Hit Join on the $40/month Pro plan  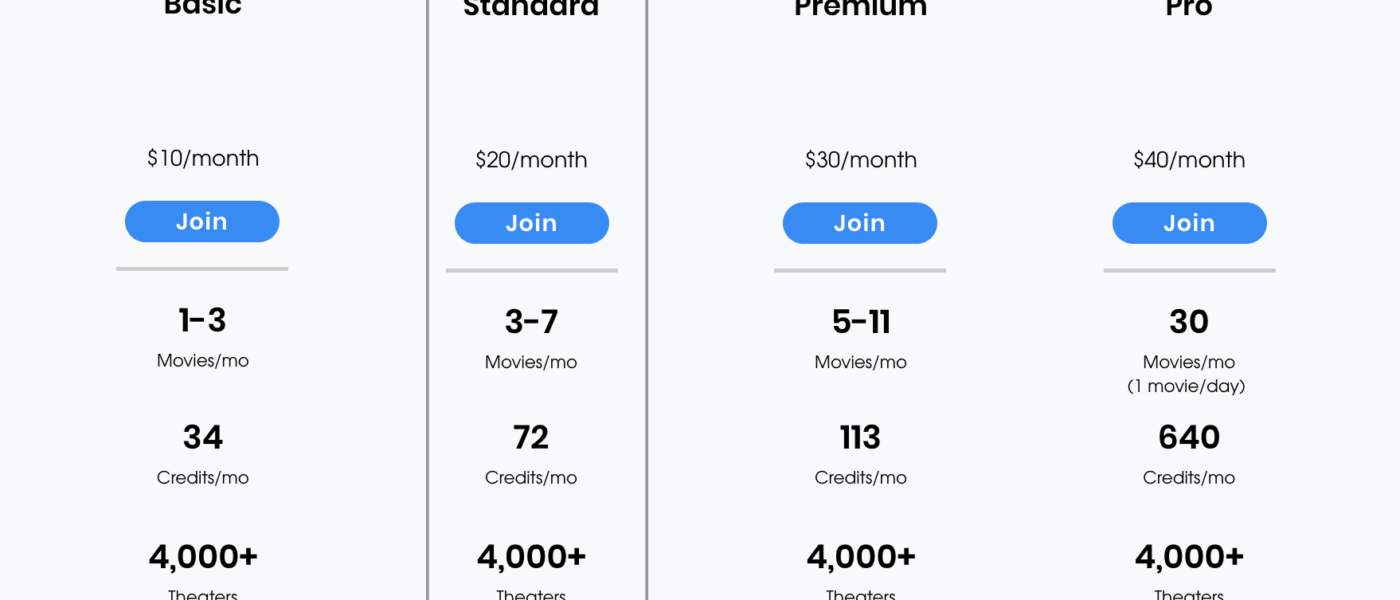[1189, 223]
